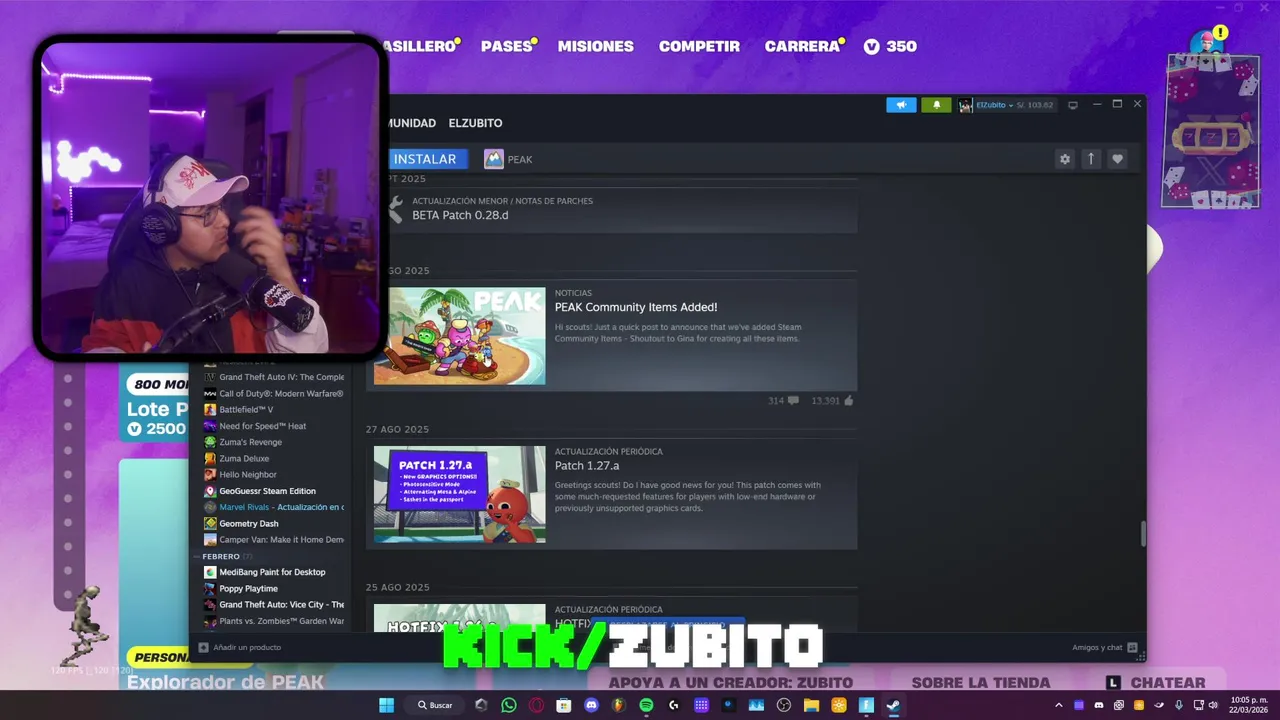Open CARRERA tab in Fortnite menu
The height and width of the screenshot is (720, 1280).
point(803,46)
